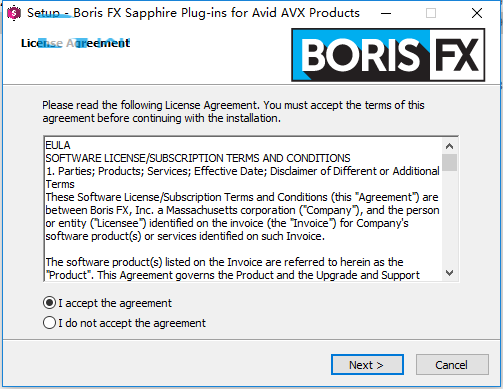Select the EULA scrollbar thumb
Viewport: 503px width, 389px height.
[x=449, y=162]
